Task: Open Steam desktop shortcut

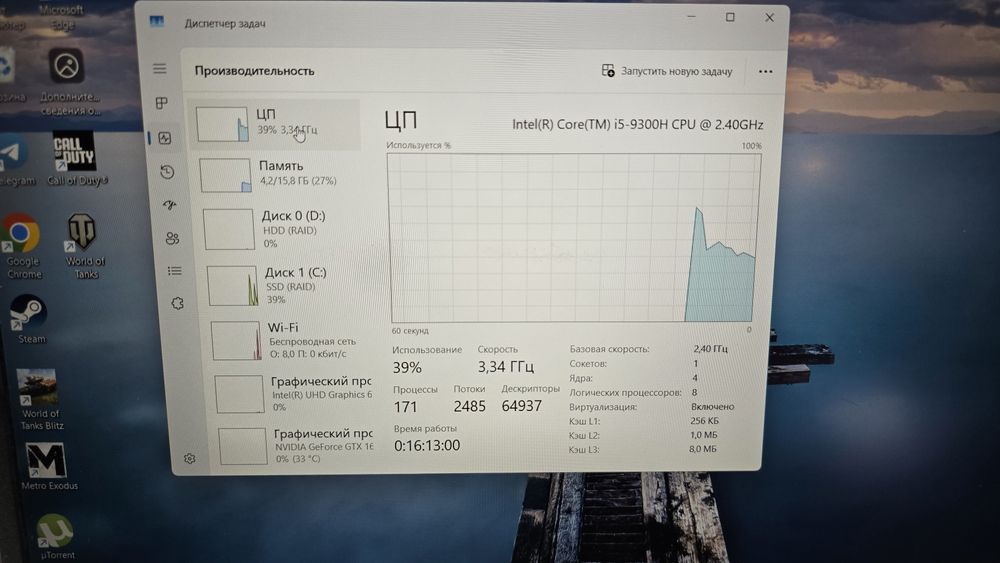Action: pos(29,319)
